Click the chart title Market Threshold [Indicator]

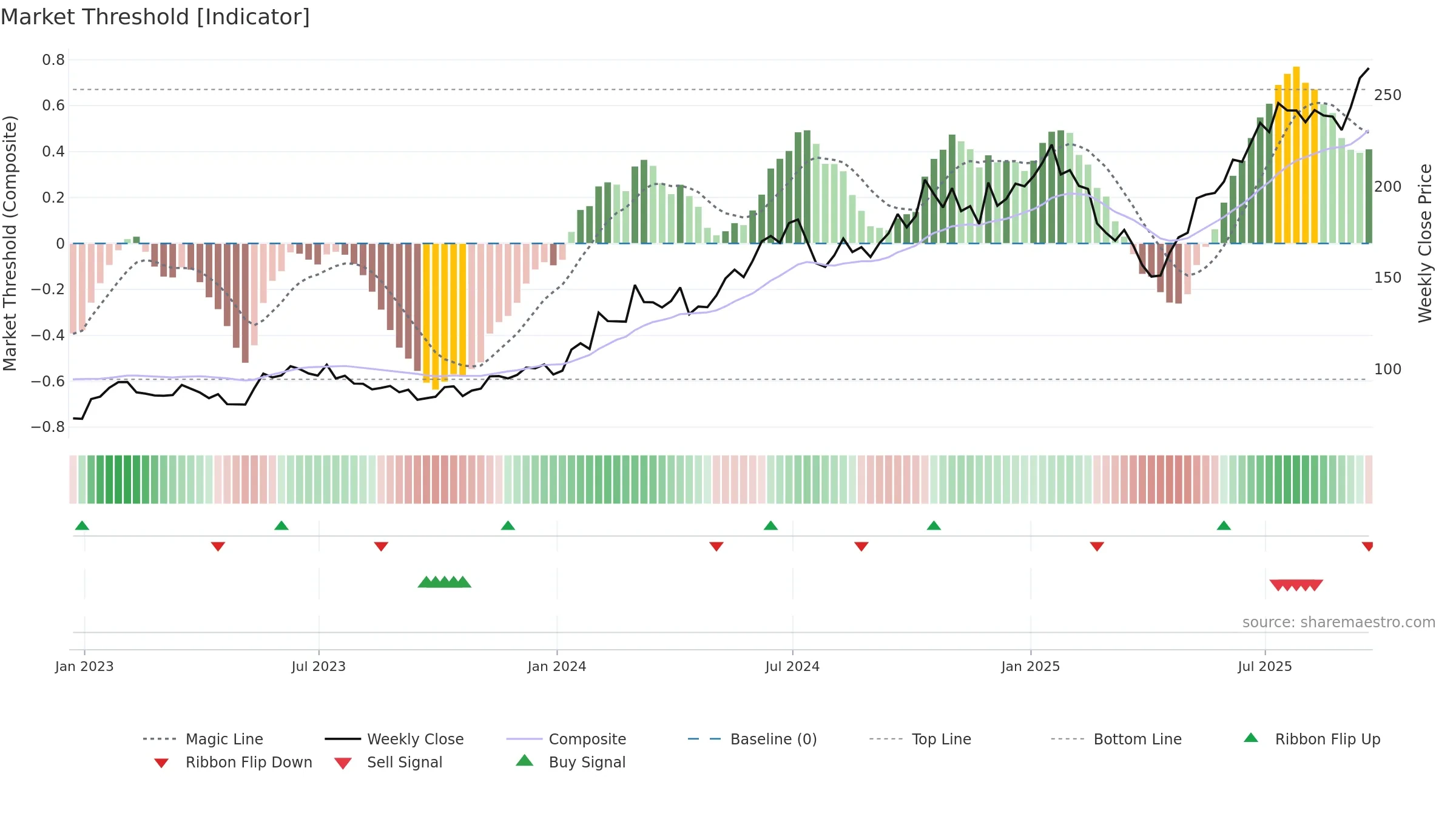(155, 17)
